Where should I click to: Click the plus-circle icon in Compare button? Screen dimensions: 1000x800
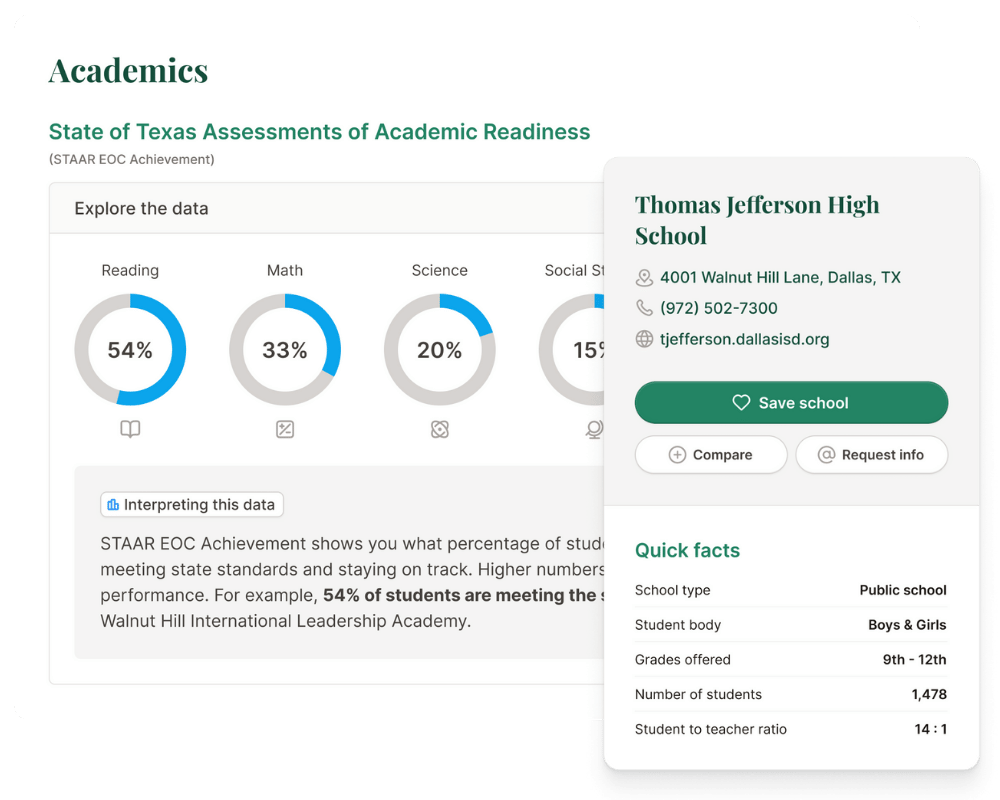click(677, 455)
